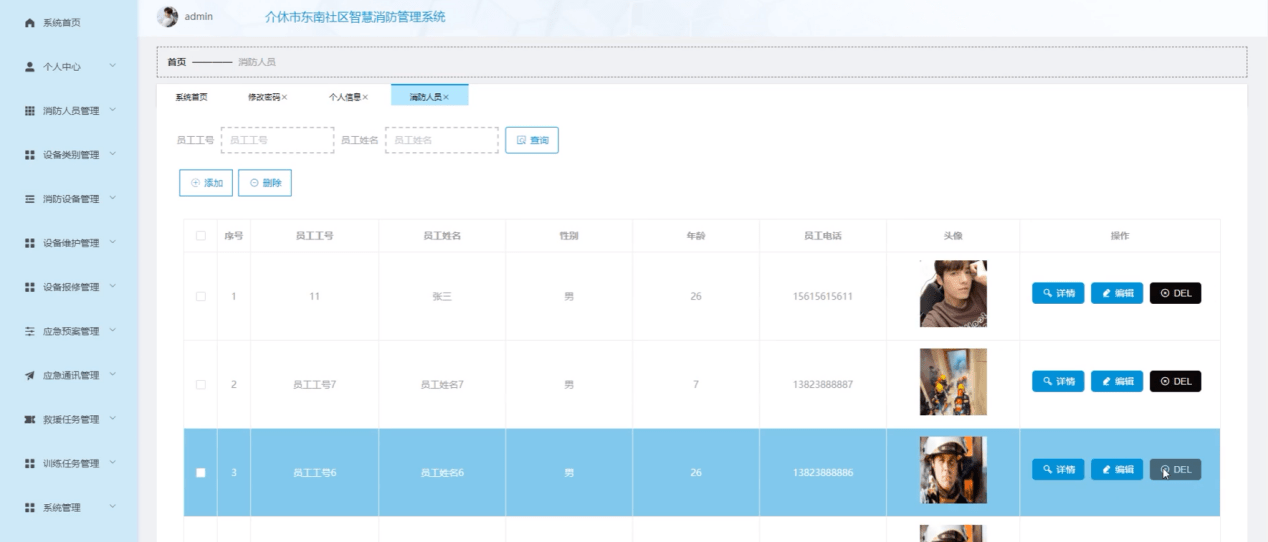Click the admin username text
This screenshot has width=1268, height=542.
coord(199,17)
